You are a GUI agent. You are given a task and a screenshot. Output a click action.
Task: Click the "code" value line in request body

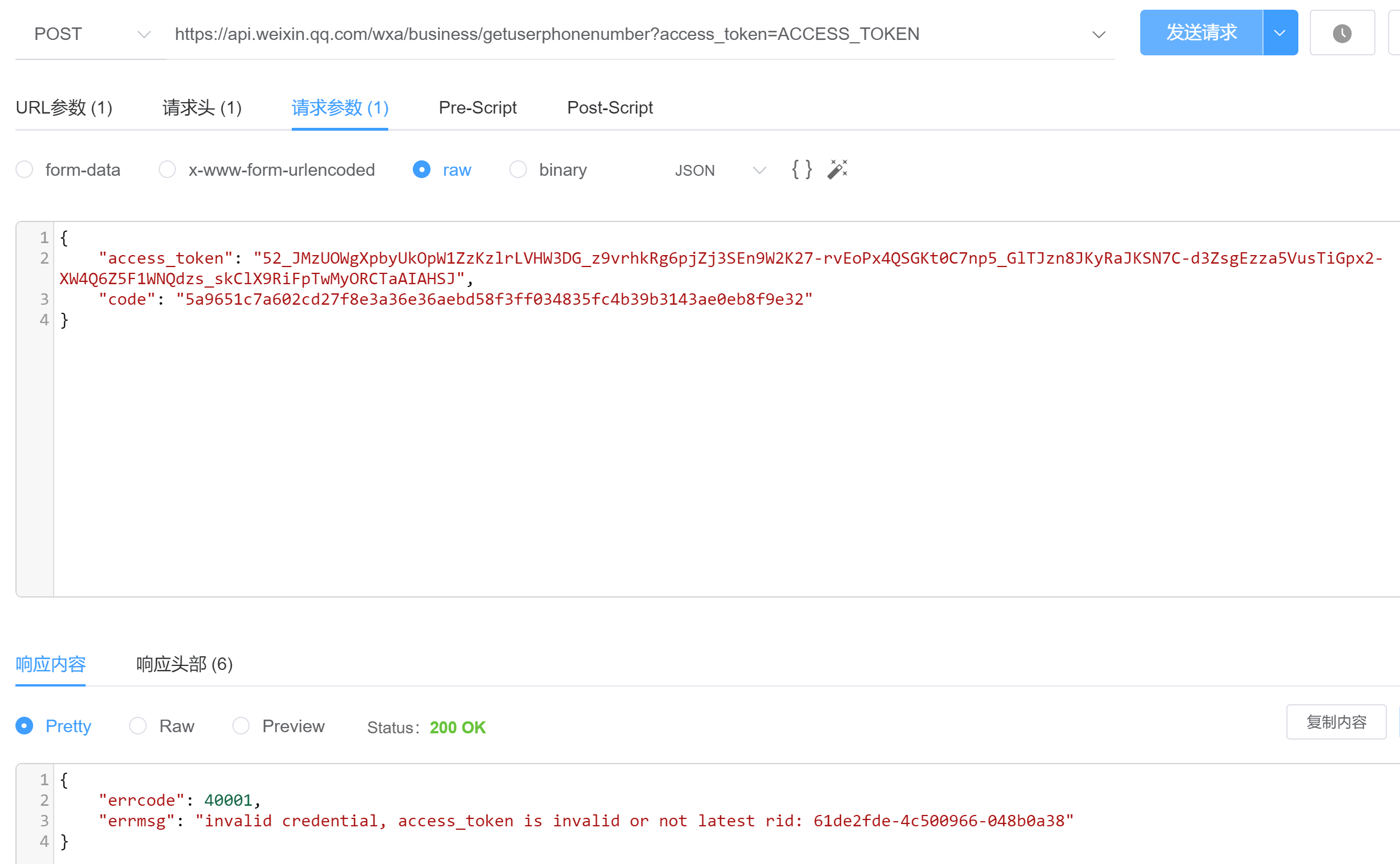455,299
